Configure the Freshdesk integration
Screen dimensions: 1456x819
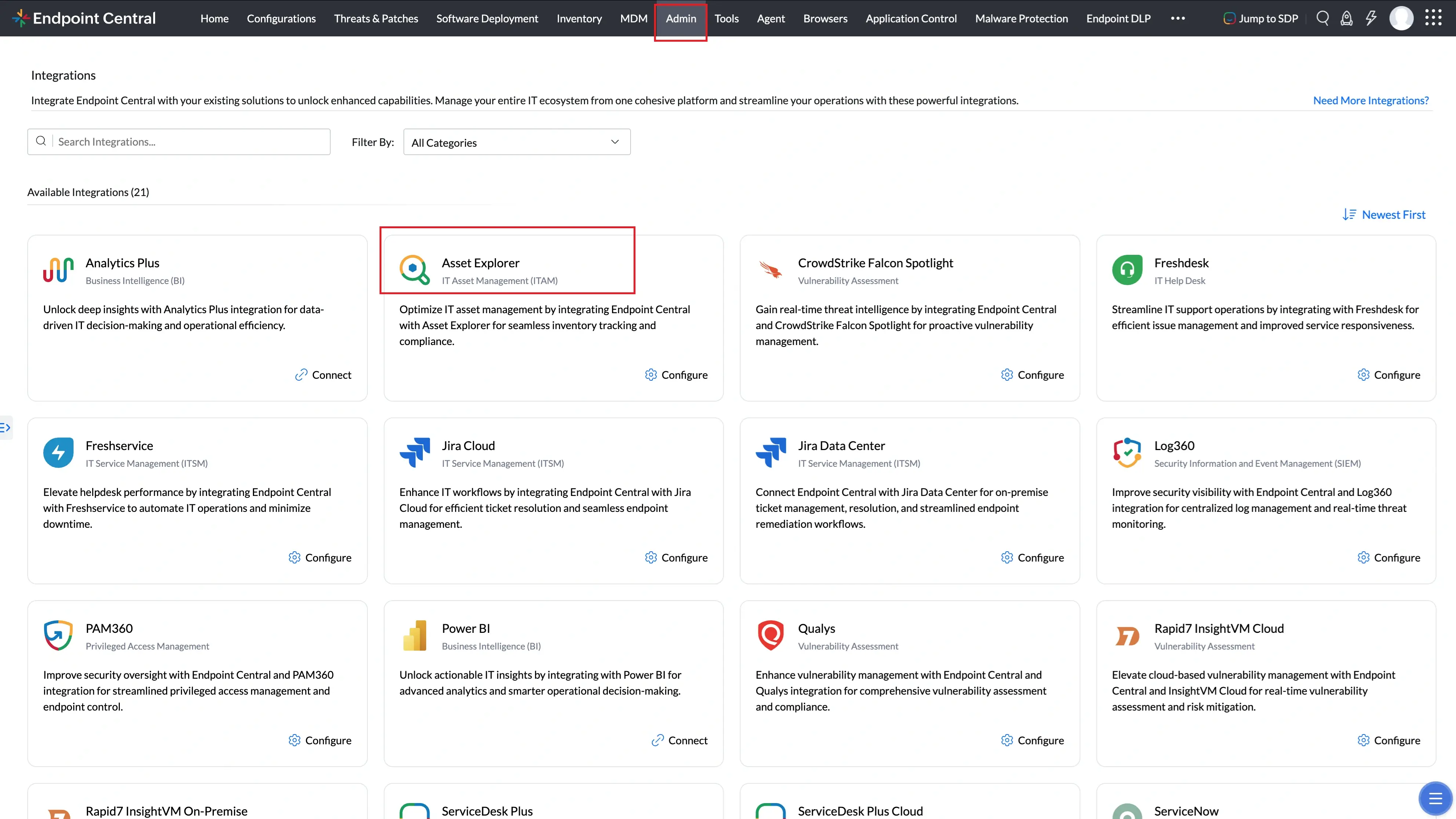(1389, 375)
